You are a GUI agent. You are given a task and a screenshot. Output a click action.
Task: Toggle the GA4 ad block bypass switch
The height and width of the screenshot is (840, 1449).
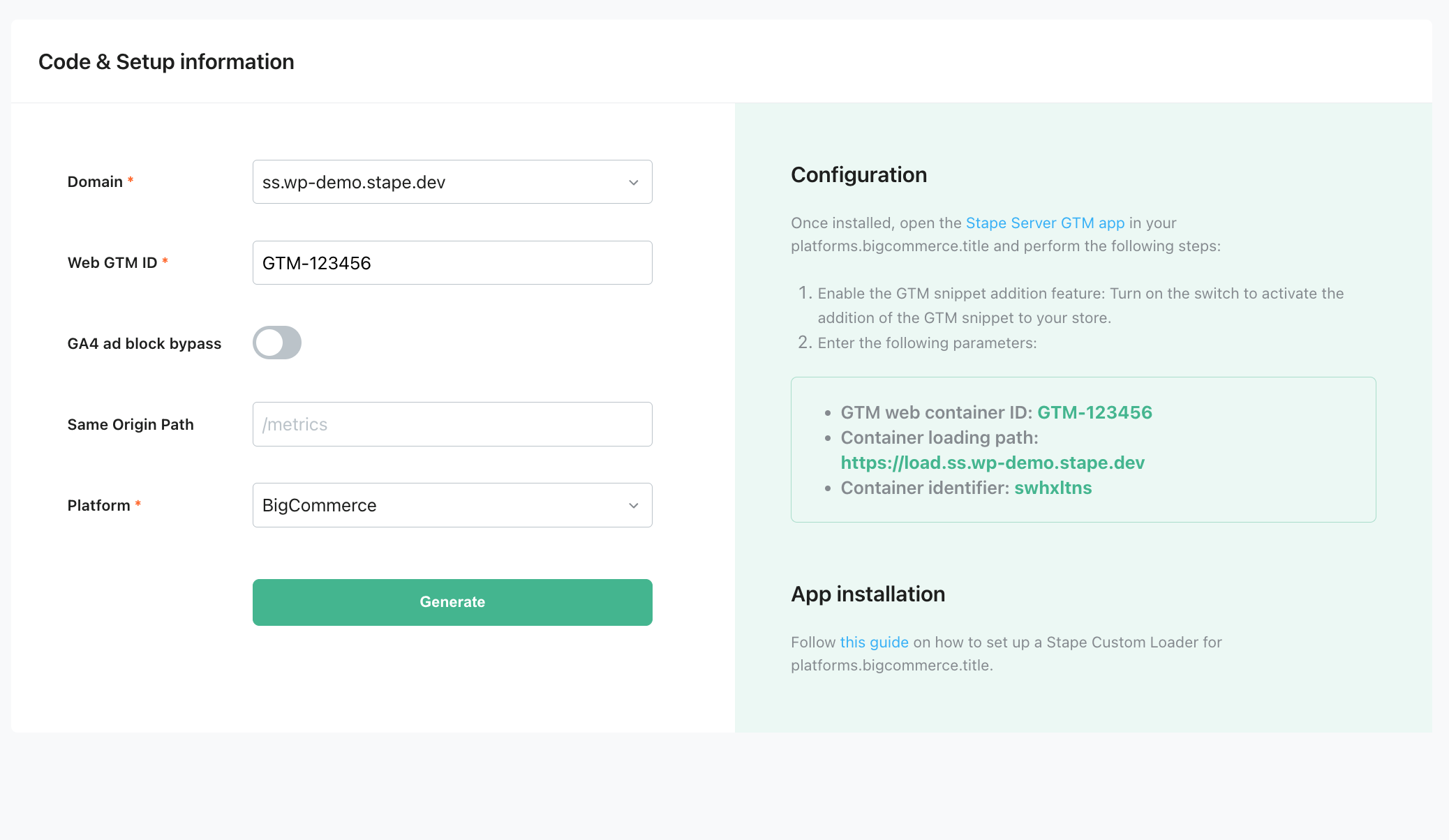(x=277, y=343)
